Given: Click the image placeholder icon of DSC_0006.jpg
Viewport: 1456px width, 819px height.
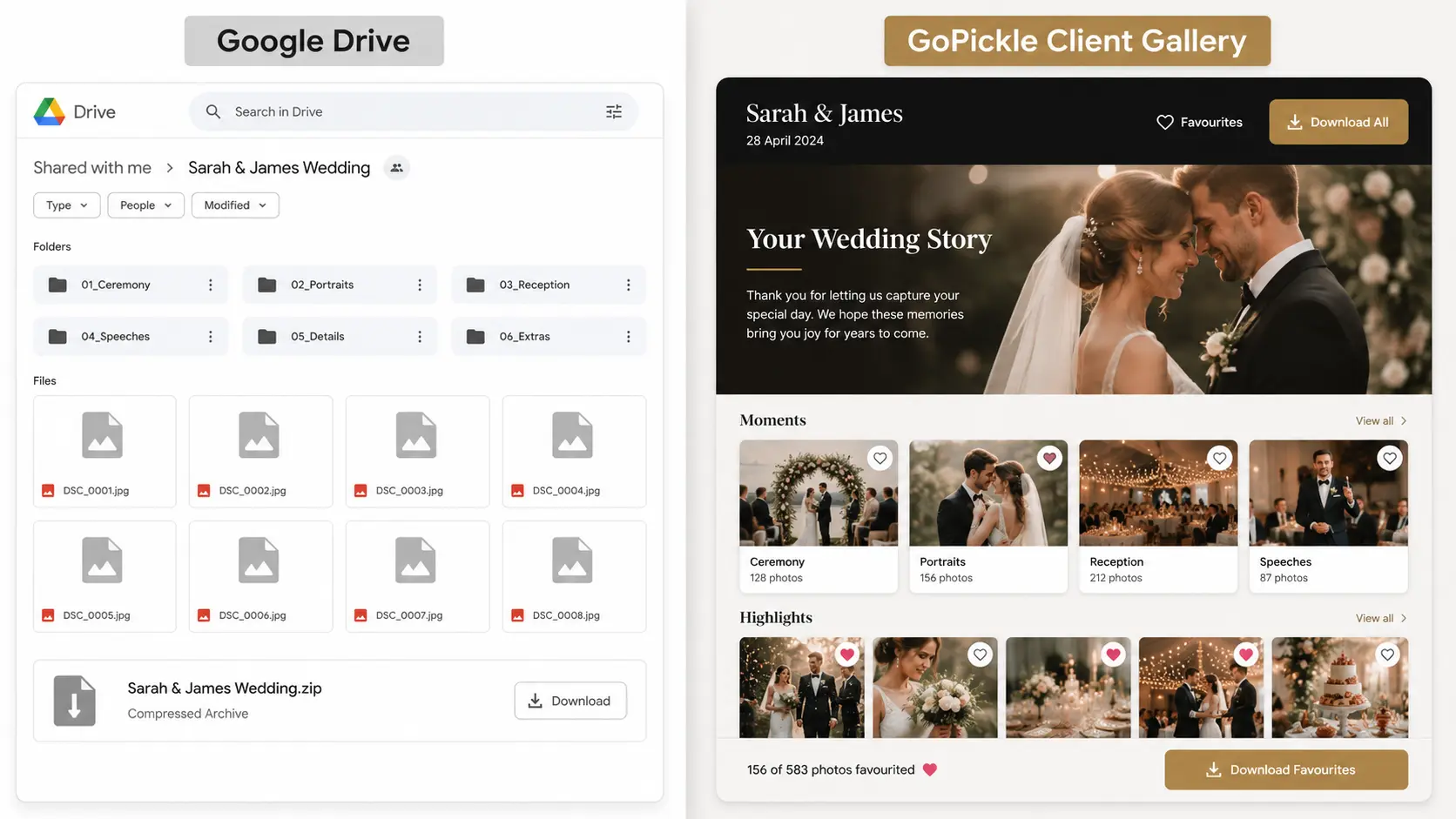Looking at the screenshot, I should 259,560.
